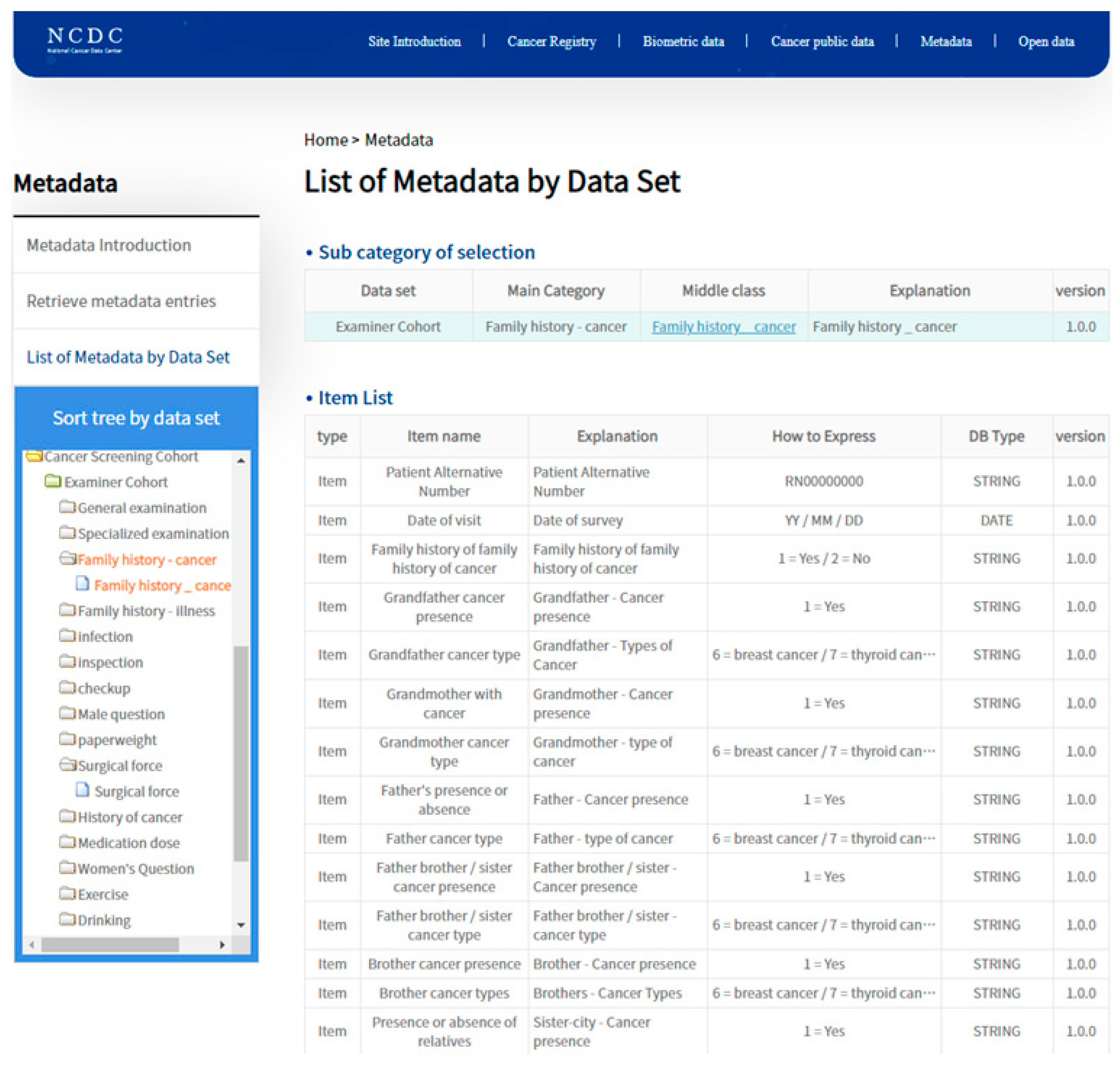
Task: Open the Open data menu item
Action: pos(1046,41)
